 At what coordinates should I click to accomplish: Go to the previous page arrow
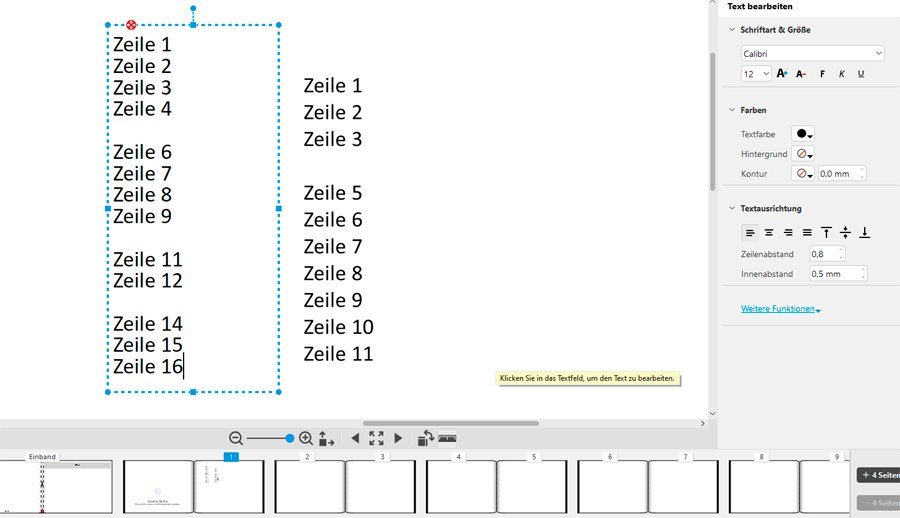pyautogui.click(x=355, y=438)
